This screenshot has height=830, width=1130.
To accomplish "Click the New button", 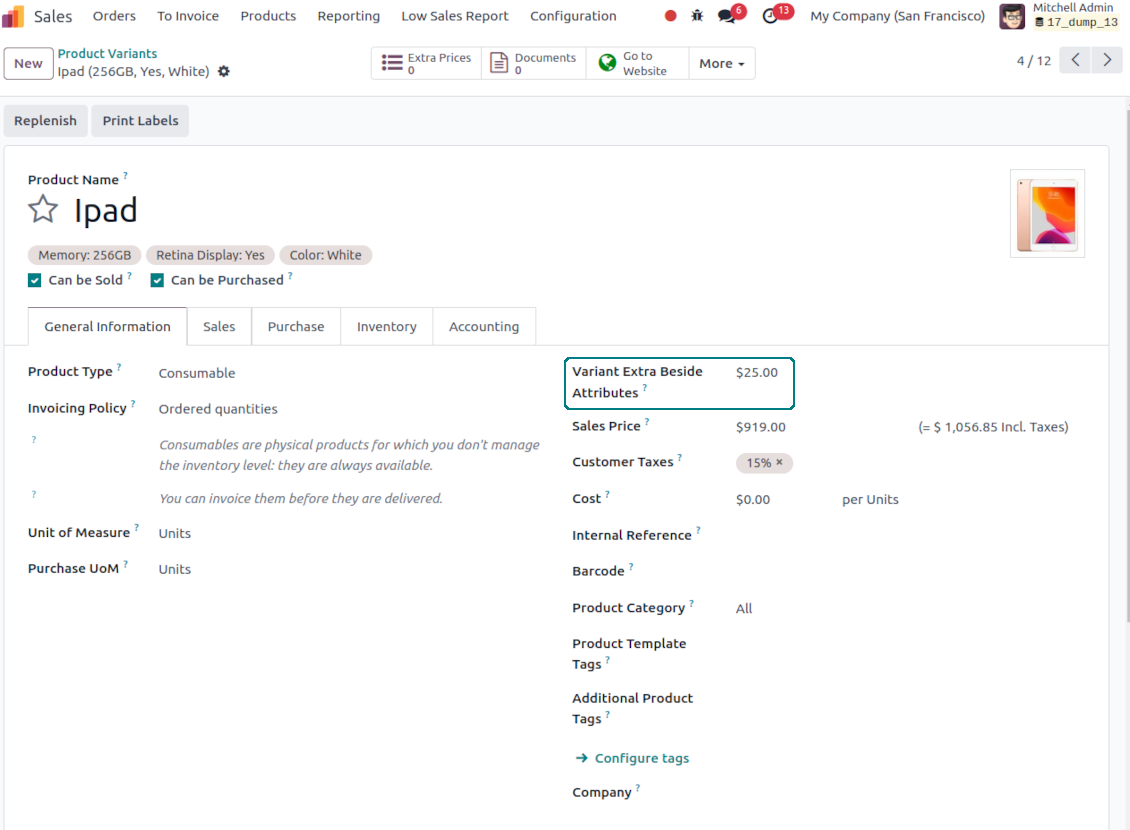I will tap(28, 63).
